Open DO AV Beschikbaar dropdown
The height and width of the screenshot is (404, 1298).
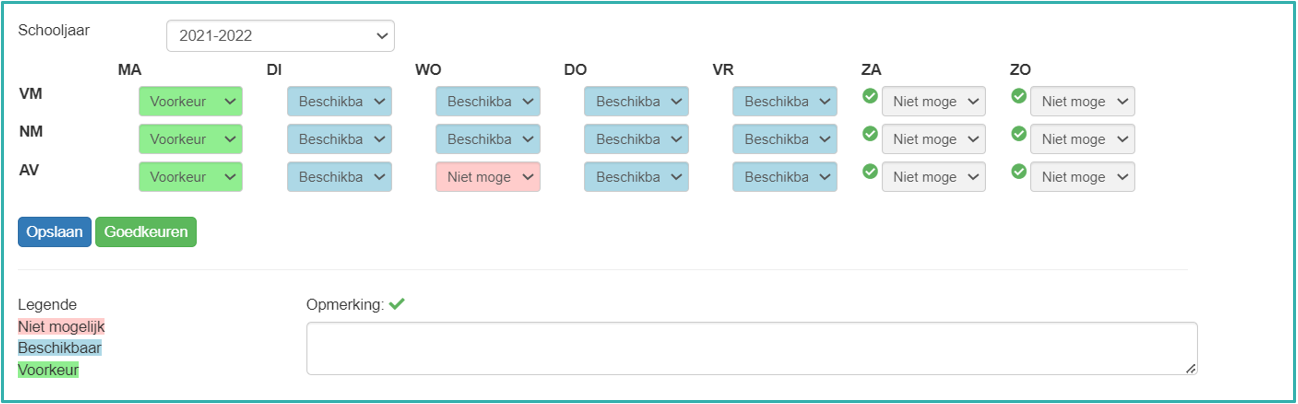(636, 177)
